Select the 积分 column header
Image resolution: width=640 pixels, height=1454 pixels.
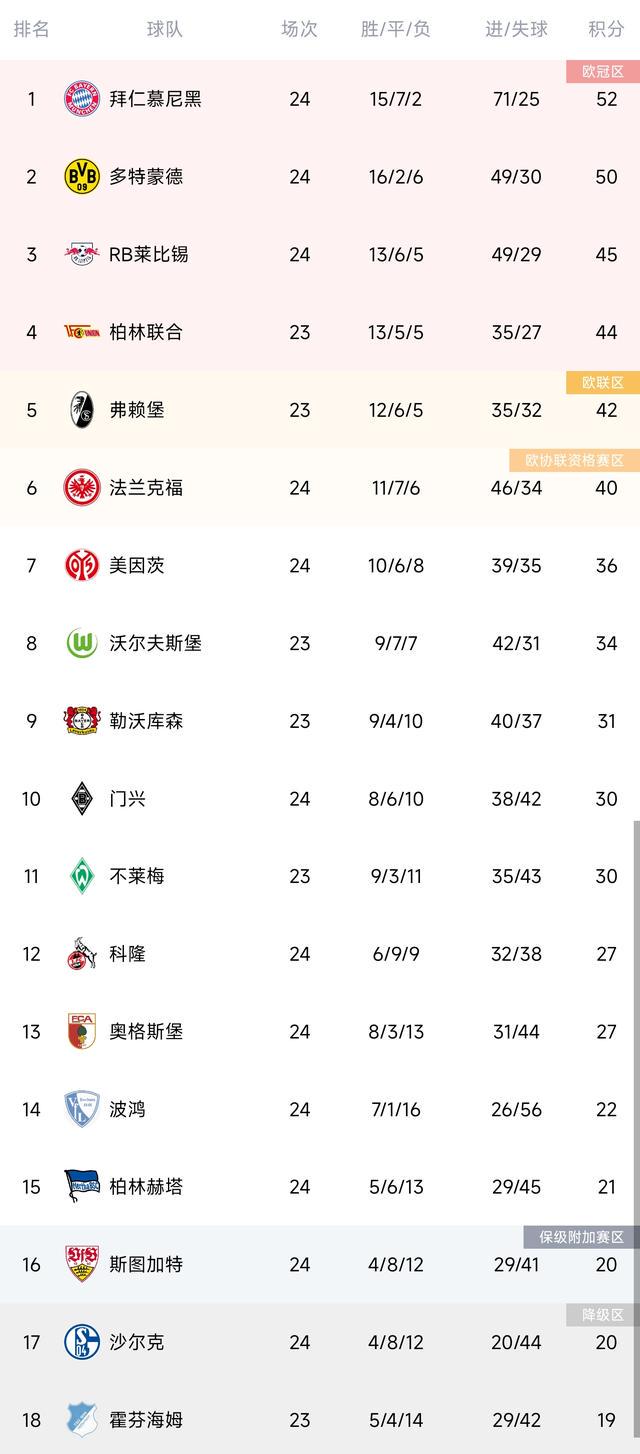(x=606, y=29)
